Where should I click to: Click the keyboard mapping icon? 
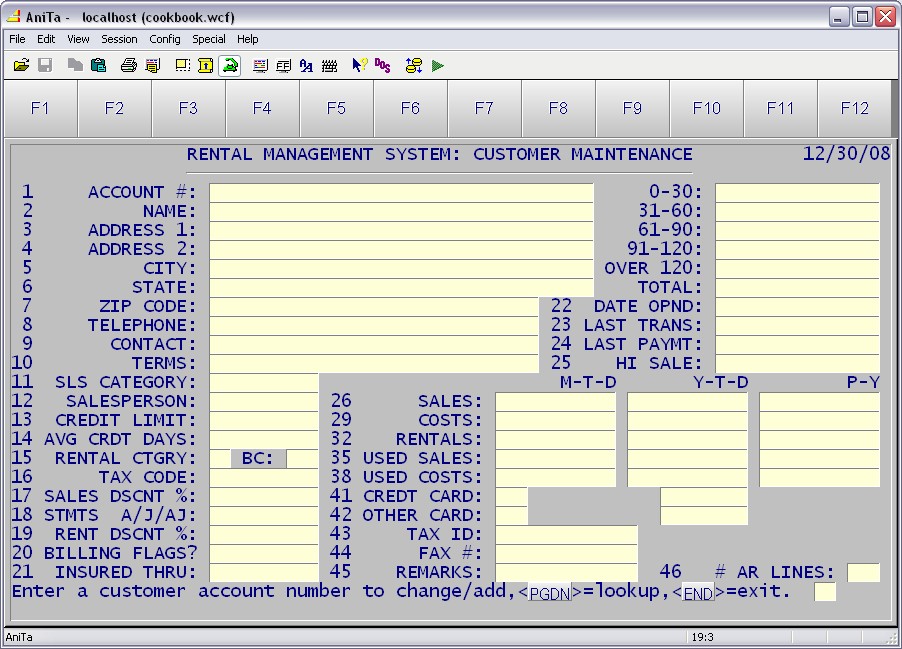click(x=329, y=66)
